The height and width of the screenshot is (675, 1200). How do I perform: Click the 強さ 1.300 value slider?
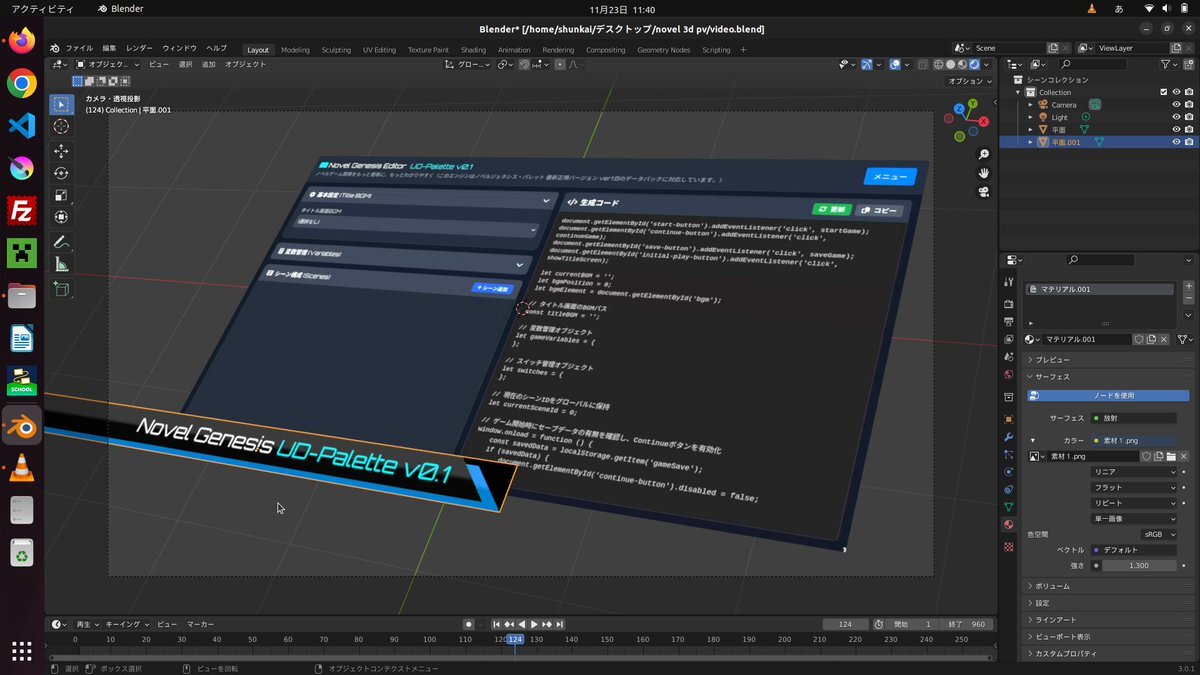1138,566
